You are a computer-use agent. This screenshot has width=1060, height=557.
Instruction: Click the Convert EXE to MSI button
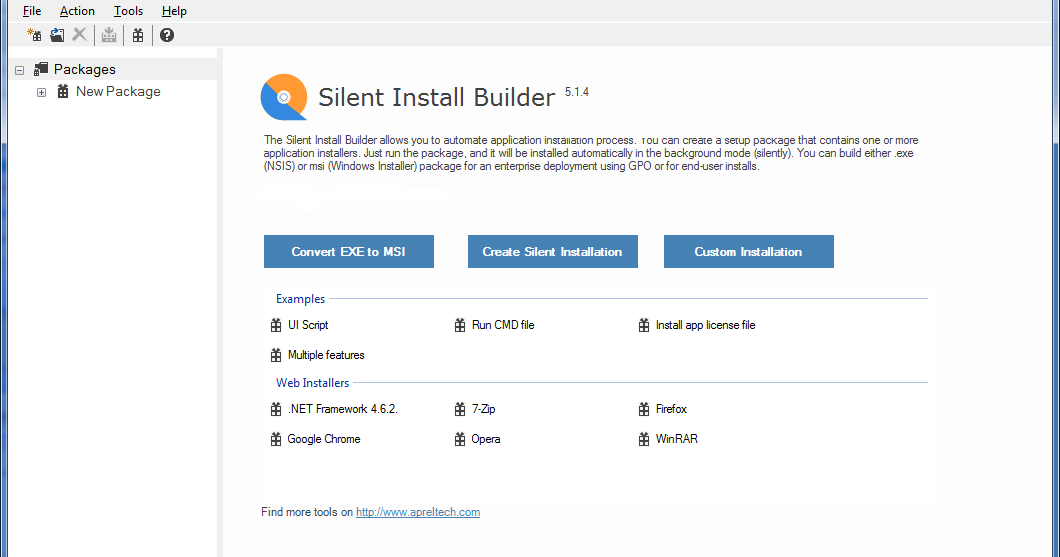[x=349, y=251]
